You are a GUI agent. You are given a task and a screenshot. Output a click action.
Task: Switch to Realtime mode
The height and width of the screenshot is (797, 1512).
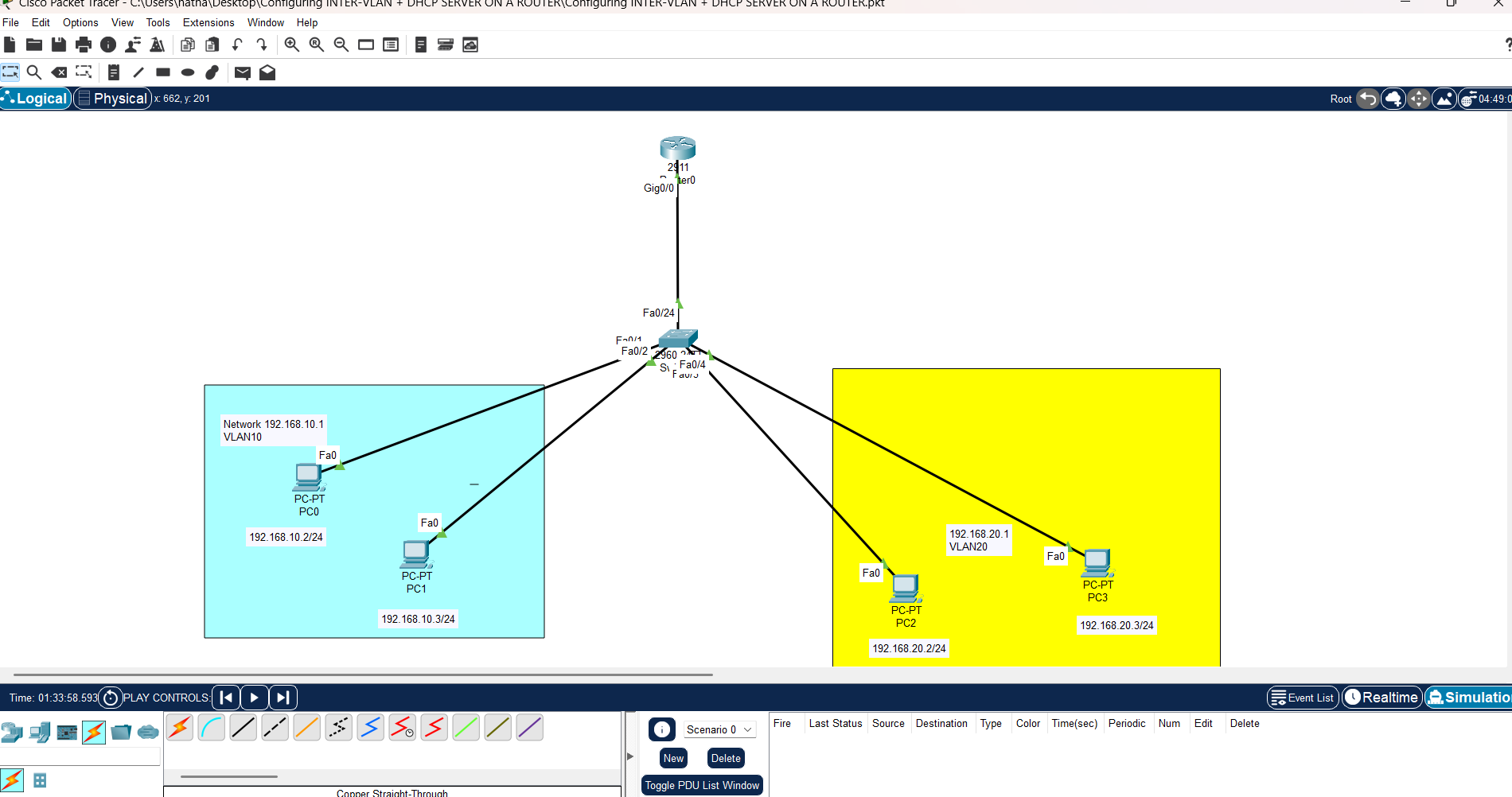click(x=1381, y=698)
